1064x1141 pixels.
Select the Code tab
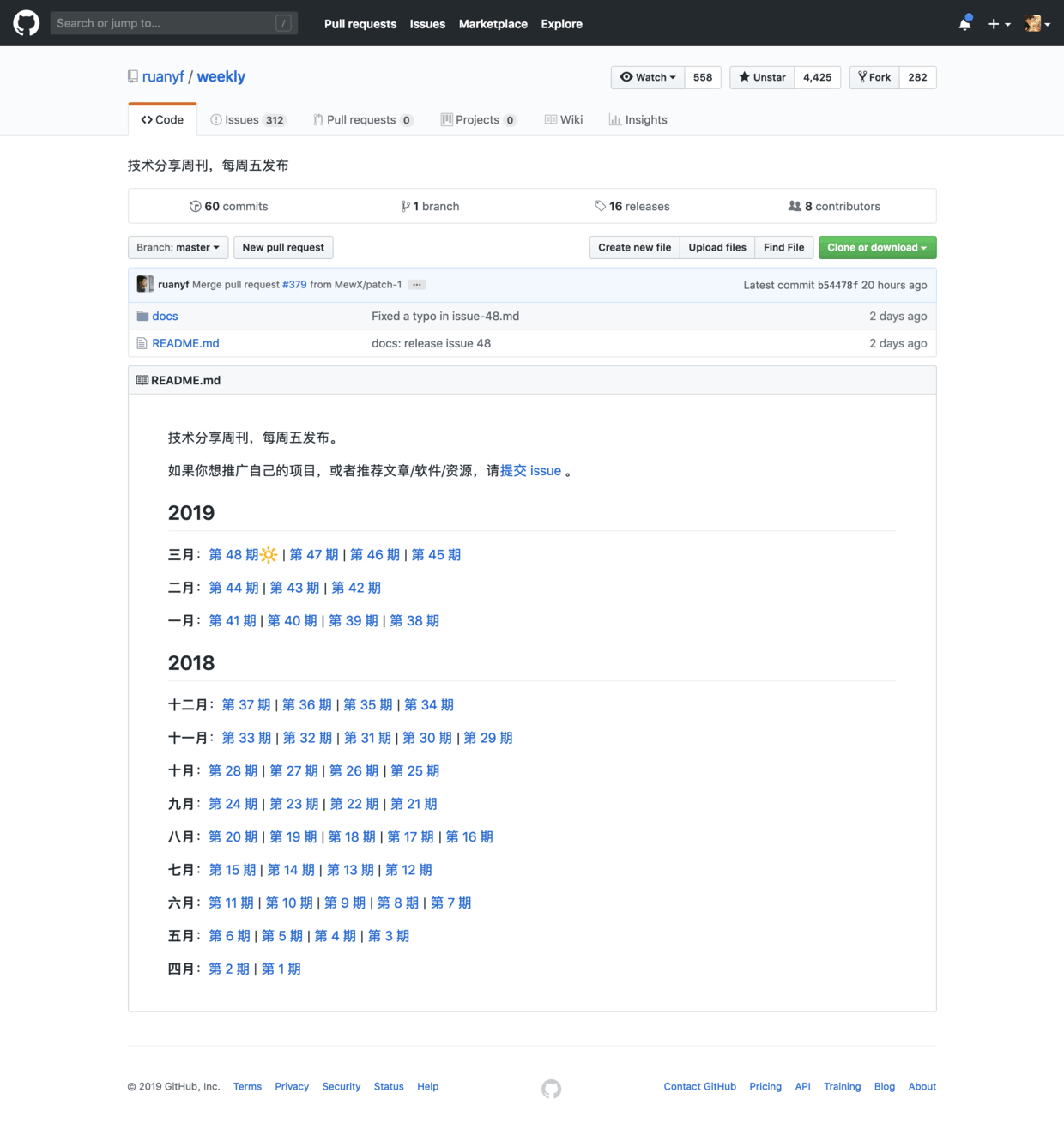click(x=162, y=119)
